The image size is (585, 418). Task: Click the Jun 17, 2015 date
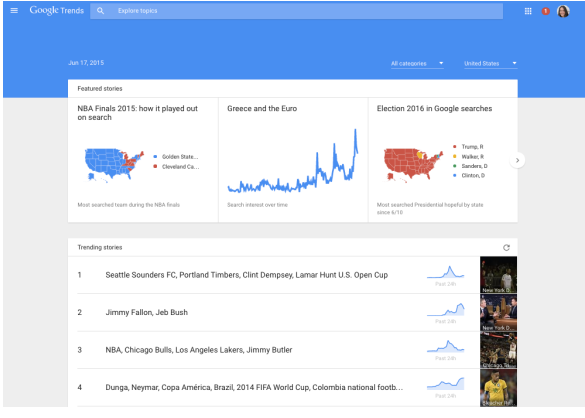tap(86, 63)
